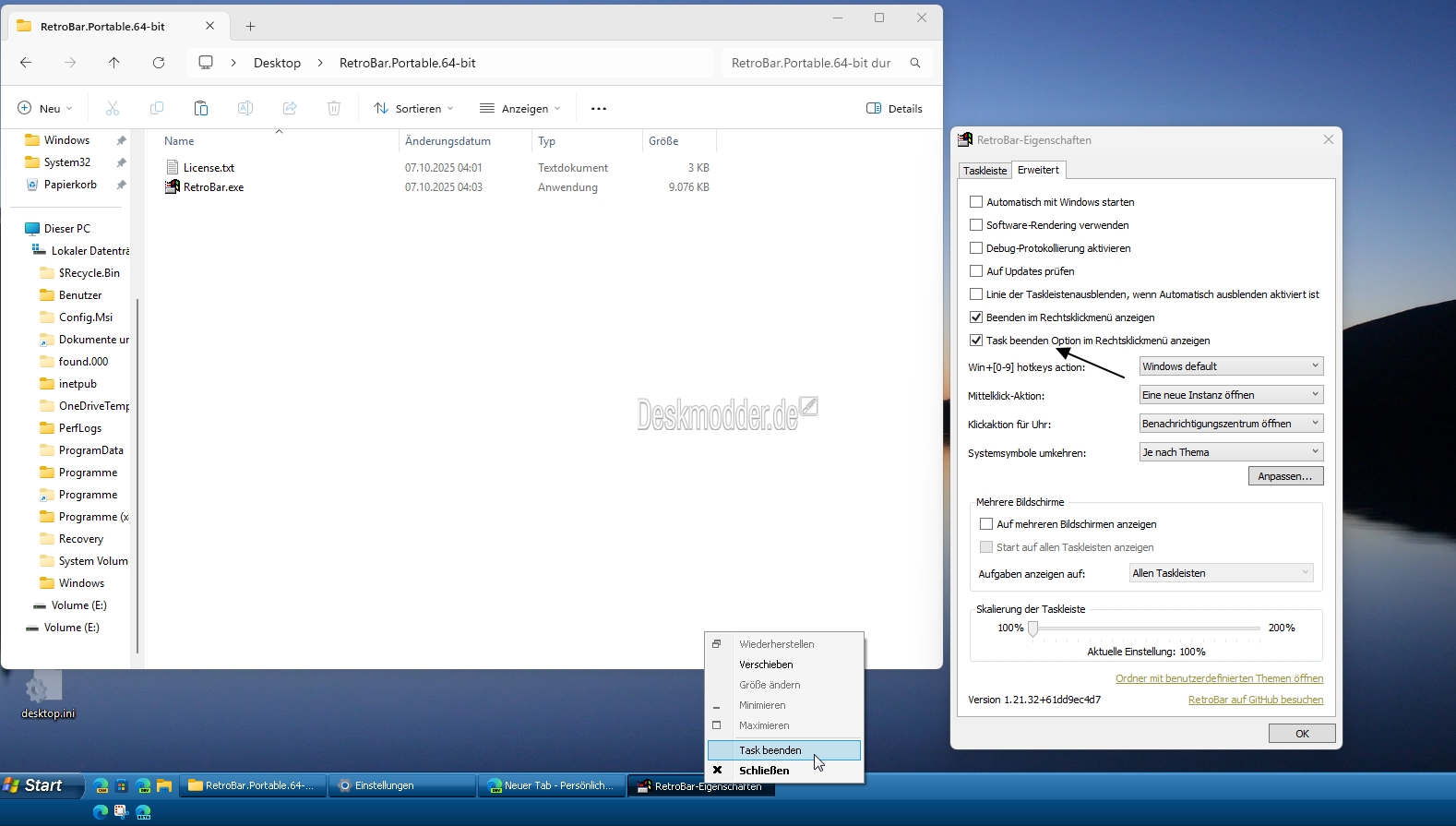Enable Automatisch mit Windows starten checkbox
1456x826 pixels.
click(976, 202)
